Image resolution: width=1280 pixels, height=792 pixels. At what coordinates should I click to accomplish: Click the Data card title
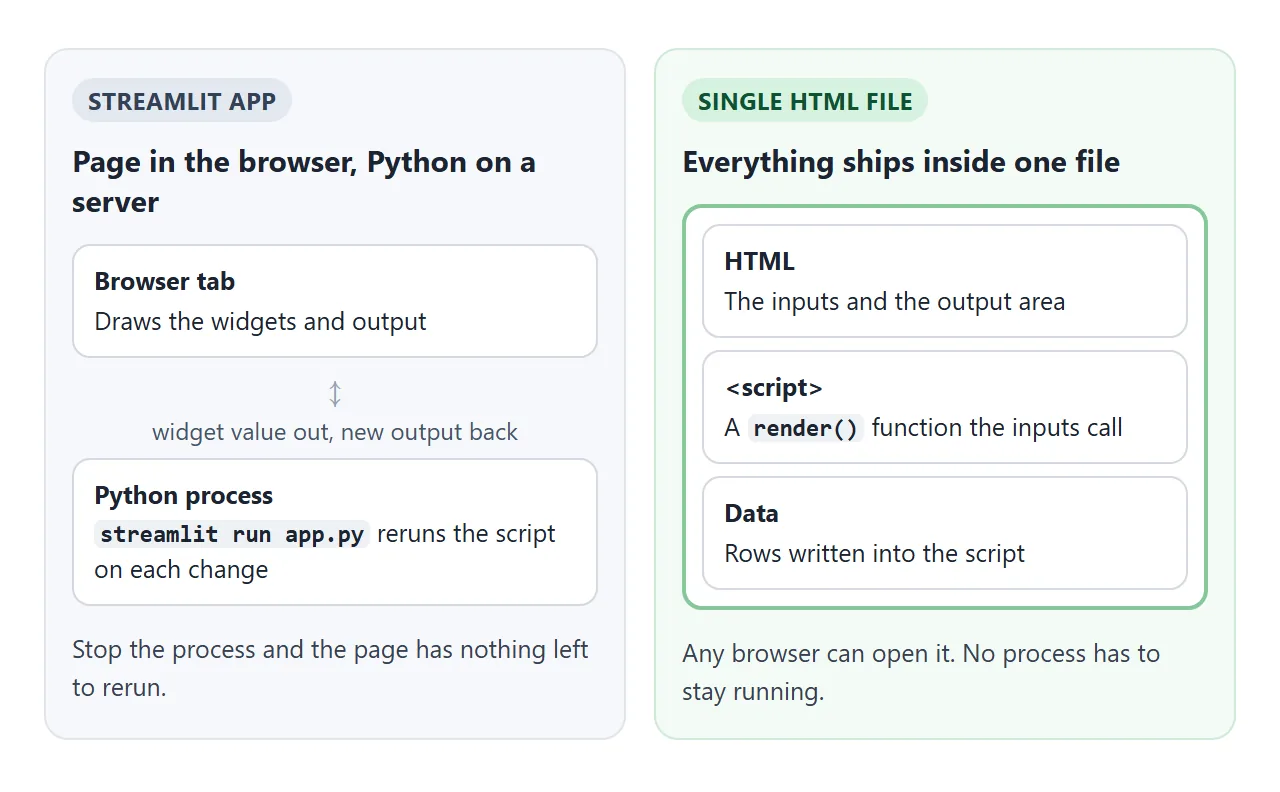(x=751, y=514)
